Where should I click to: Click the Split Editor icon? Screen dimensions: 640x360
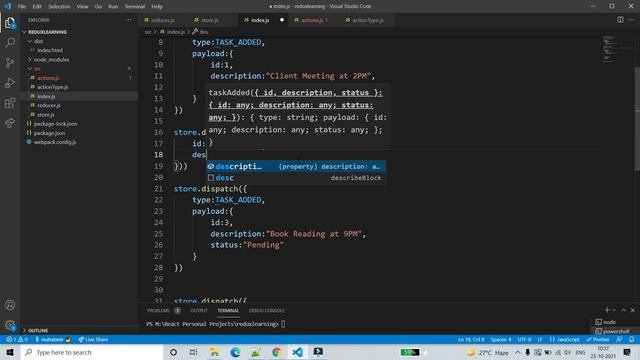click(620, 20)
